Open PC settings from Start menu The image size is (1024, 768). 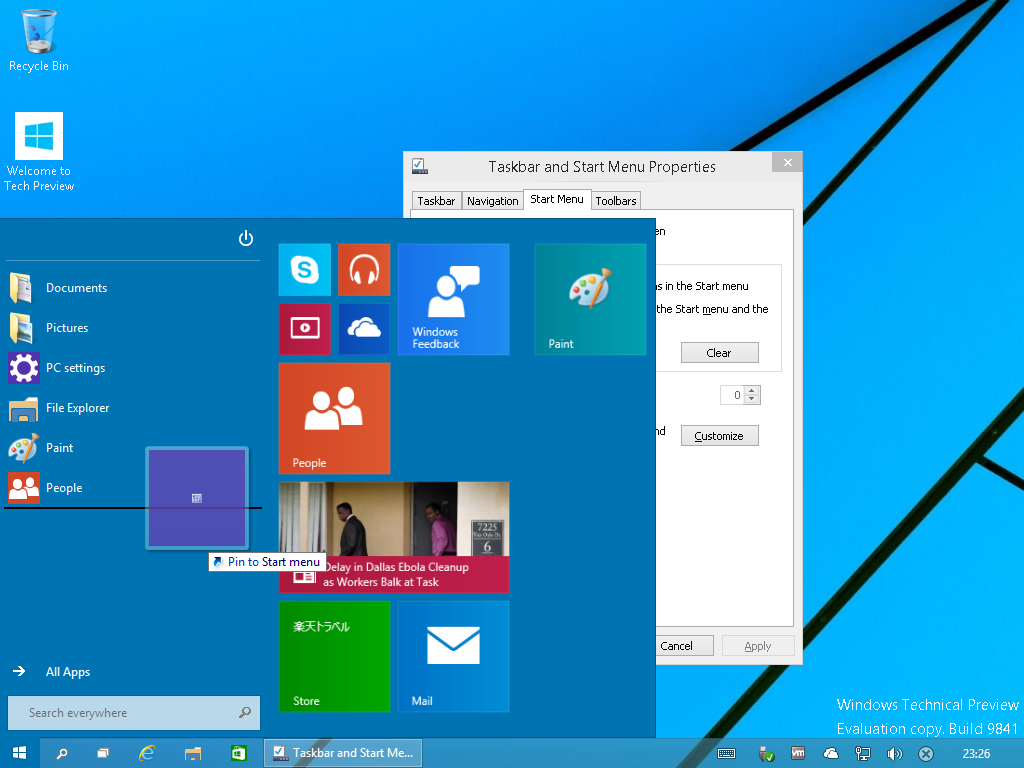(133, 368)
